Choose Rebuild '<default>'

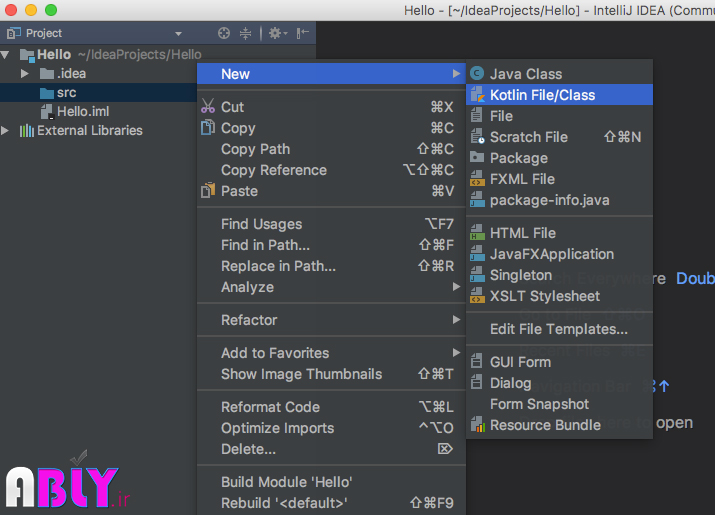pyautogui.click(x=332, y=503)
